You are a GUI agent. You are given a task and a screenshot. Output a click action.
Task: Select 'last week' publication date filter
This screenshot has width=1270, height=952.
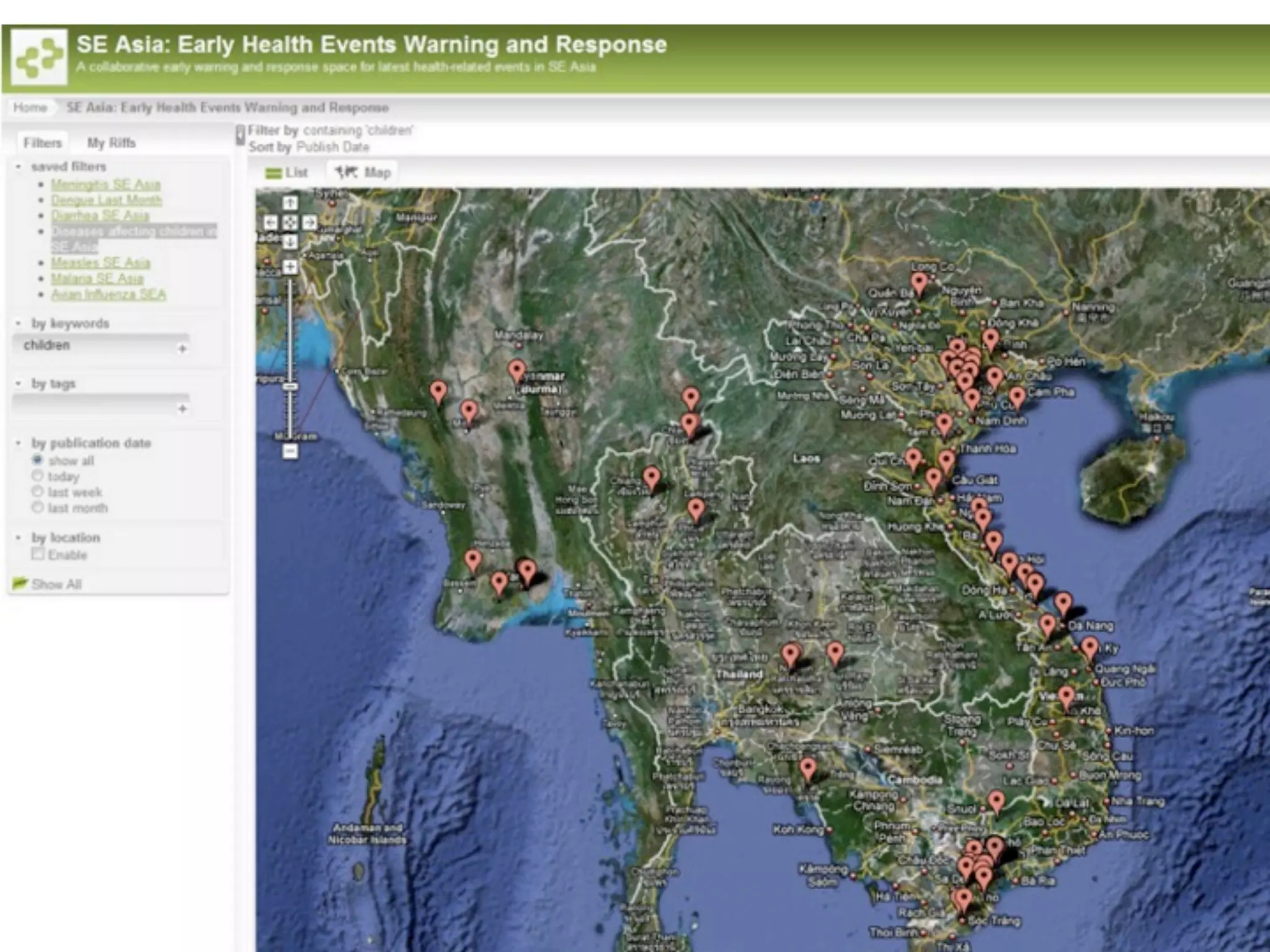pos(37,491)
